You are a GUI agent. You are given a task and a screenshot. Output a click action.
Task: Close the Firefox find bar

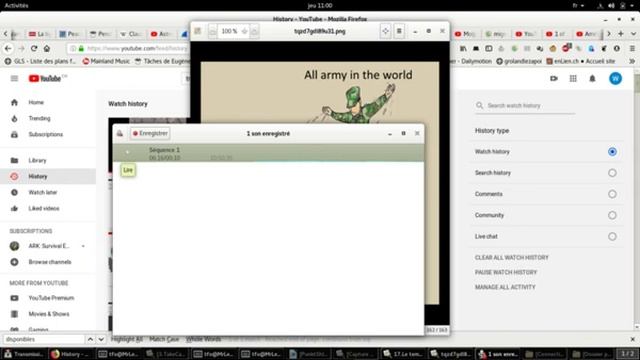tap(633, 339)
